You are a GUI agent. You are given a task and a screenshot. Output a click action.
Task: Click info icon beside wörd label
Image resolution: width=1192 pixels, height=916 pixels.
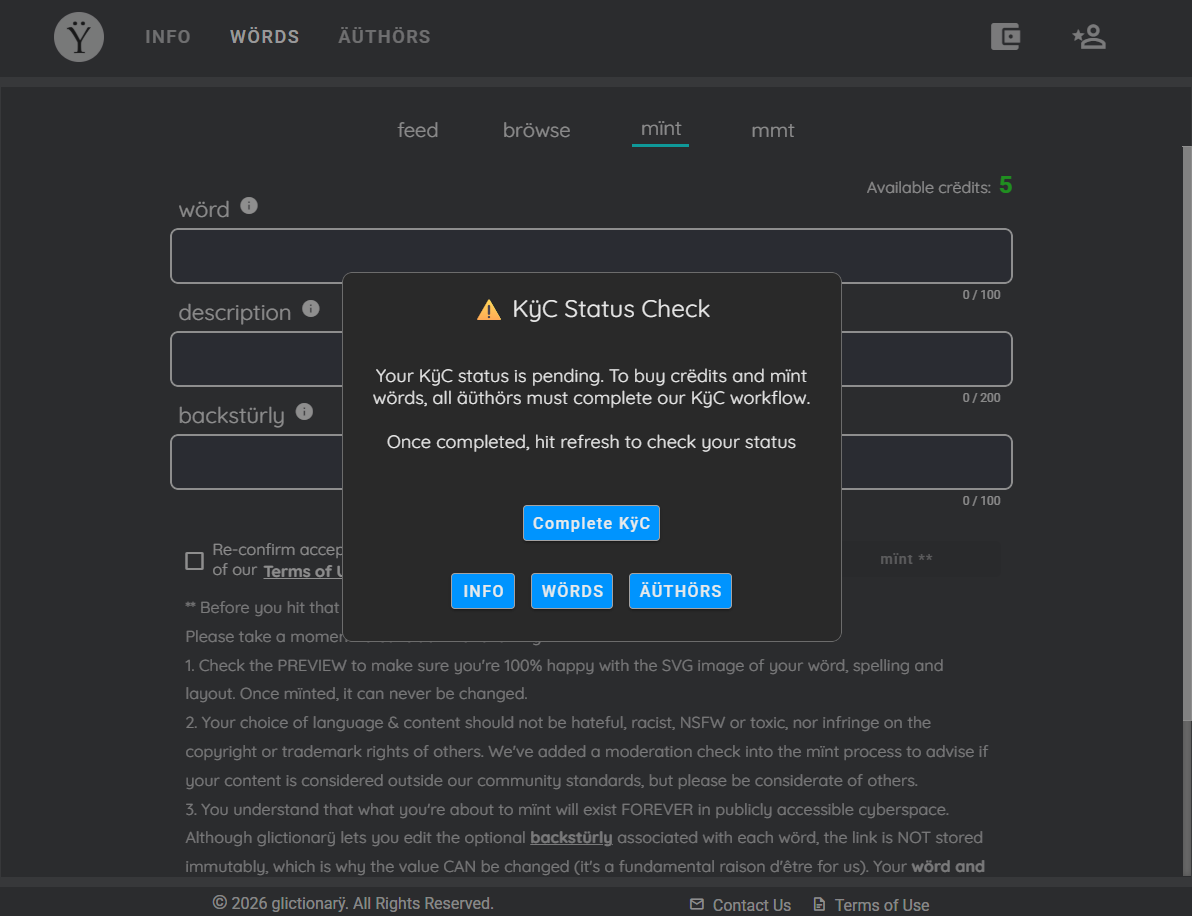point(249,205)
